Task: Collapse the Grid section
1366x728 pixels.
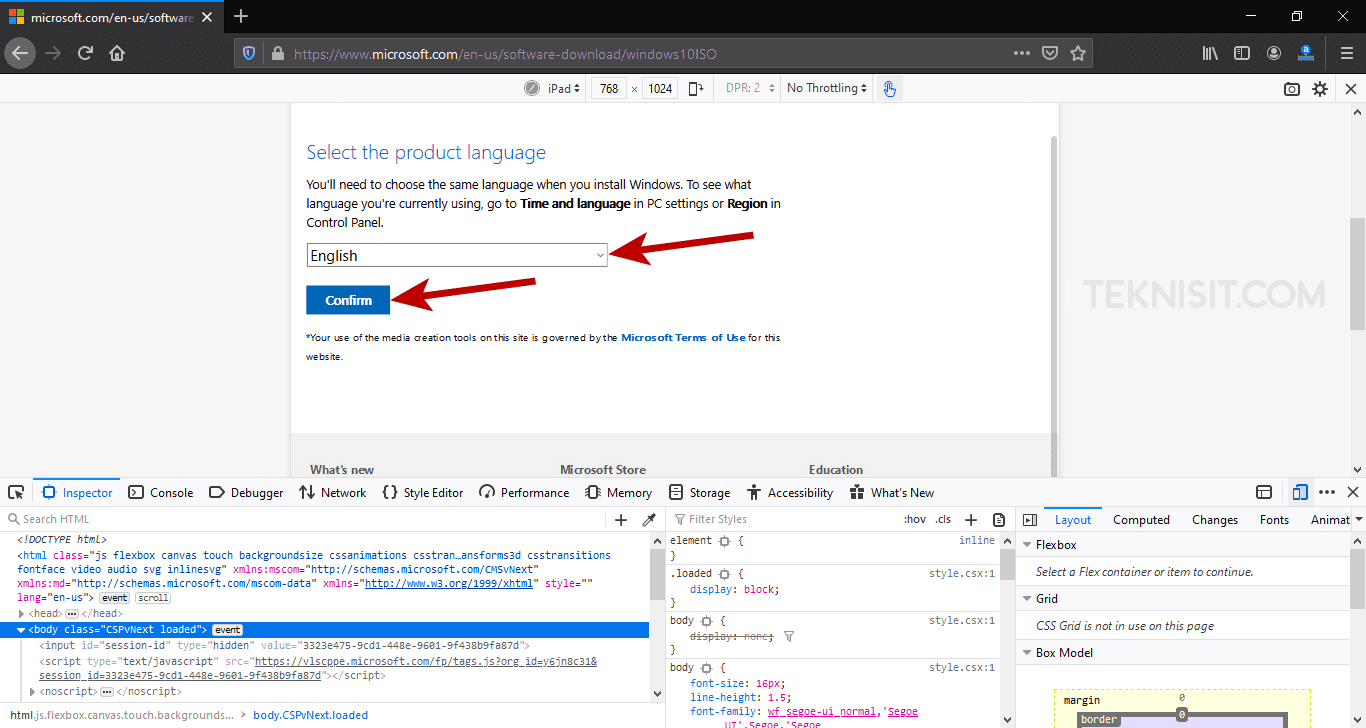Action: (1026, 599)
